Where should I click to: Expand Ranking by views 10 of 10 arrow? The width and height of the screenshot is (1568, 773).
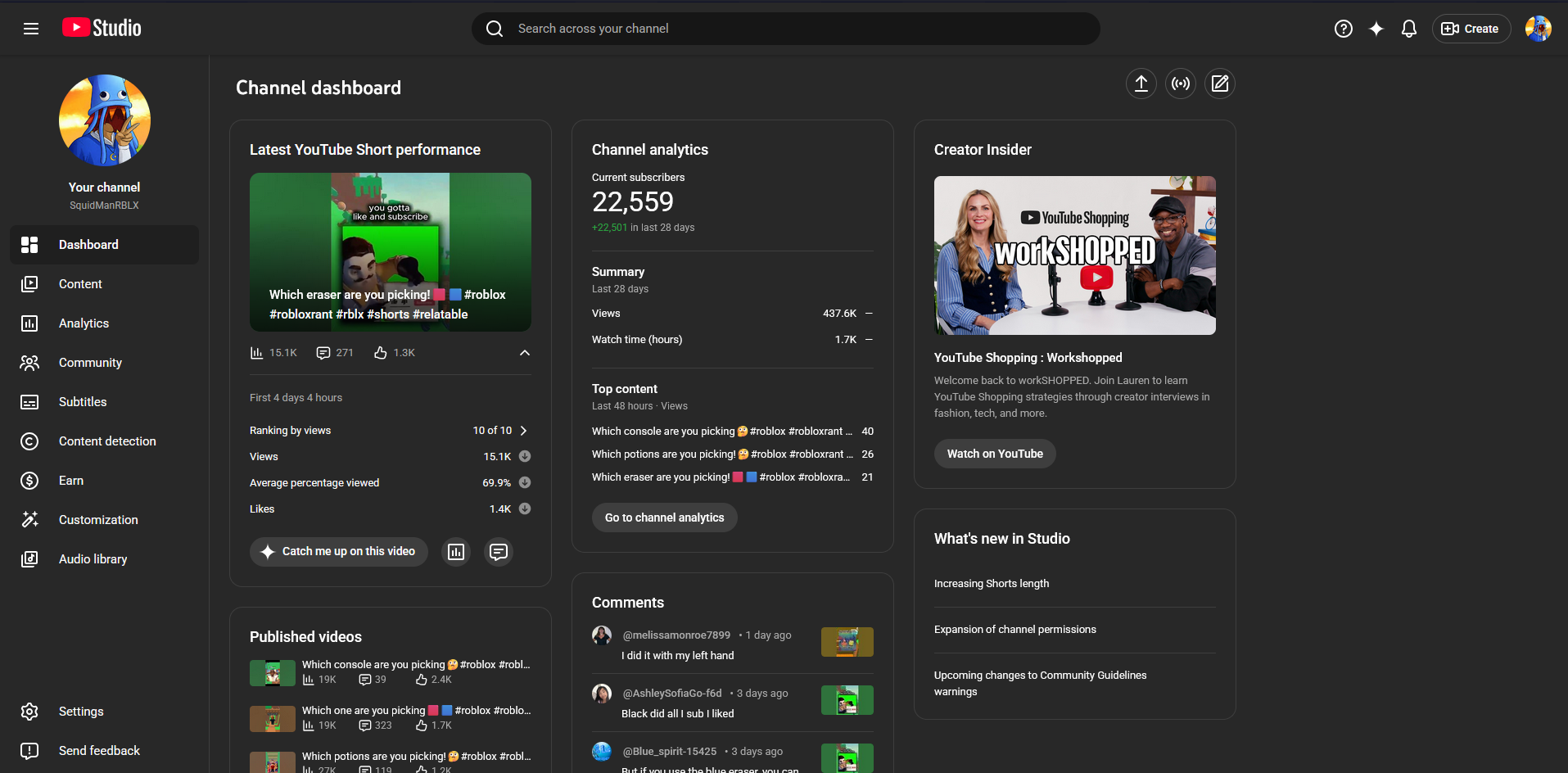(x=524, y=431)
